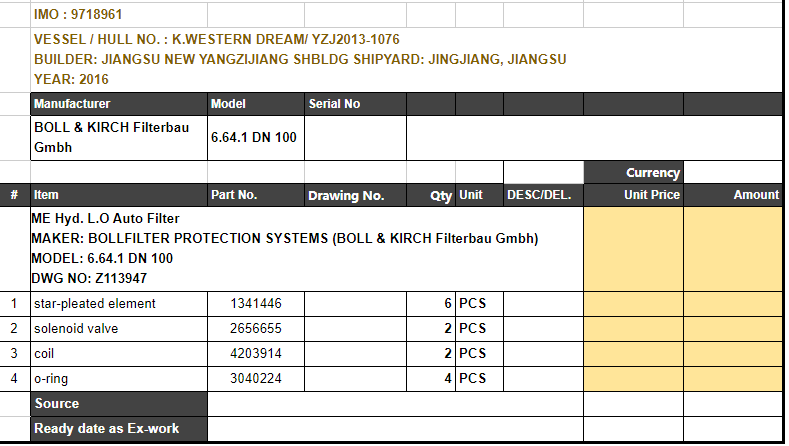This screenshot has width=789, height=446.
Task: Click the 6.64.1 DN 100 model cell
Action: (254, 137)
